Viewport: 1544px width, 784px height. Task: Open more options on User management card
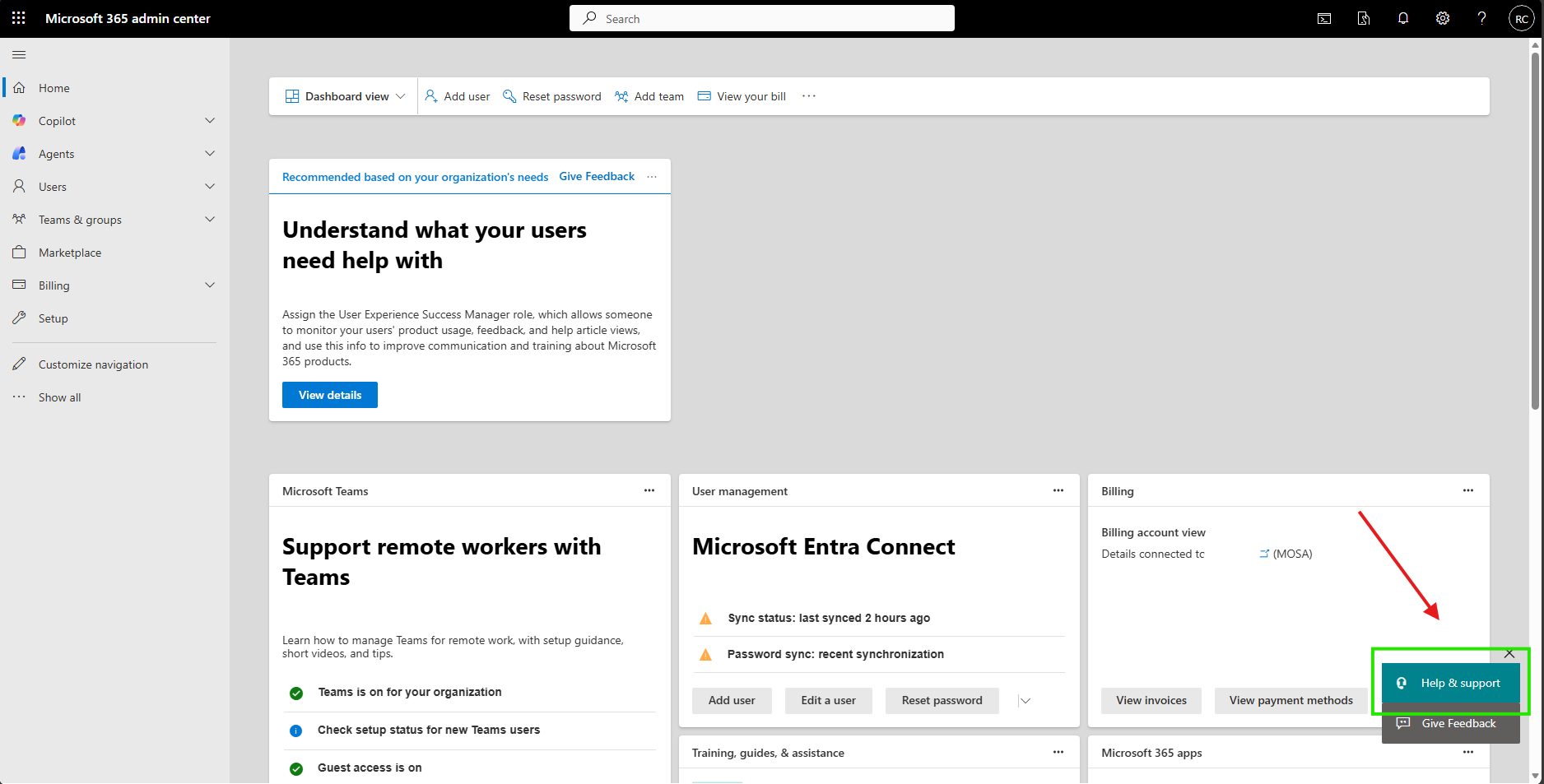(x=1058, y=491)
